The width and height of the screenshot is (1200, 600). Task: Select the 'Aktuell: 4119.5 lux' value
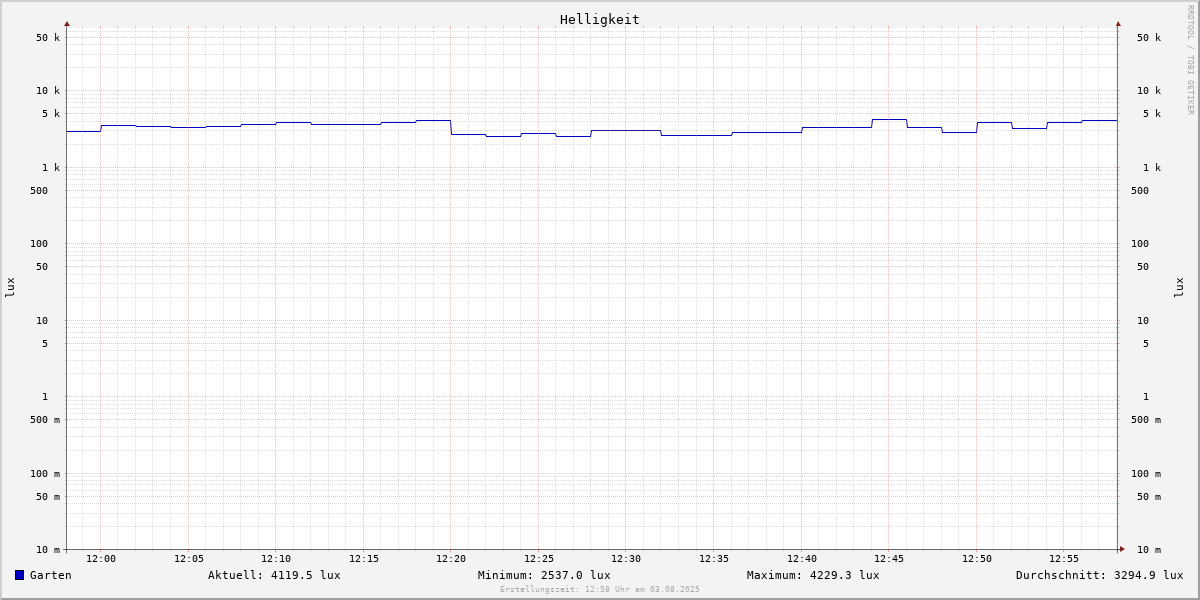click(x=274, y=575)
